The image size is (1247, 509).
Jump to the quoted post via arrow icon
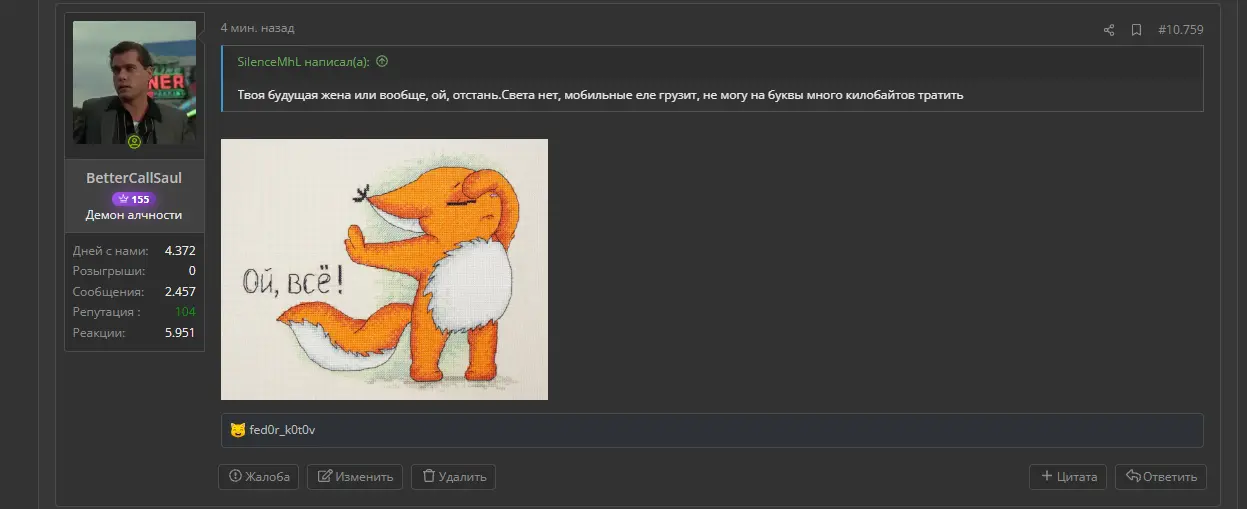pos(382,62)
